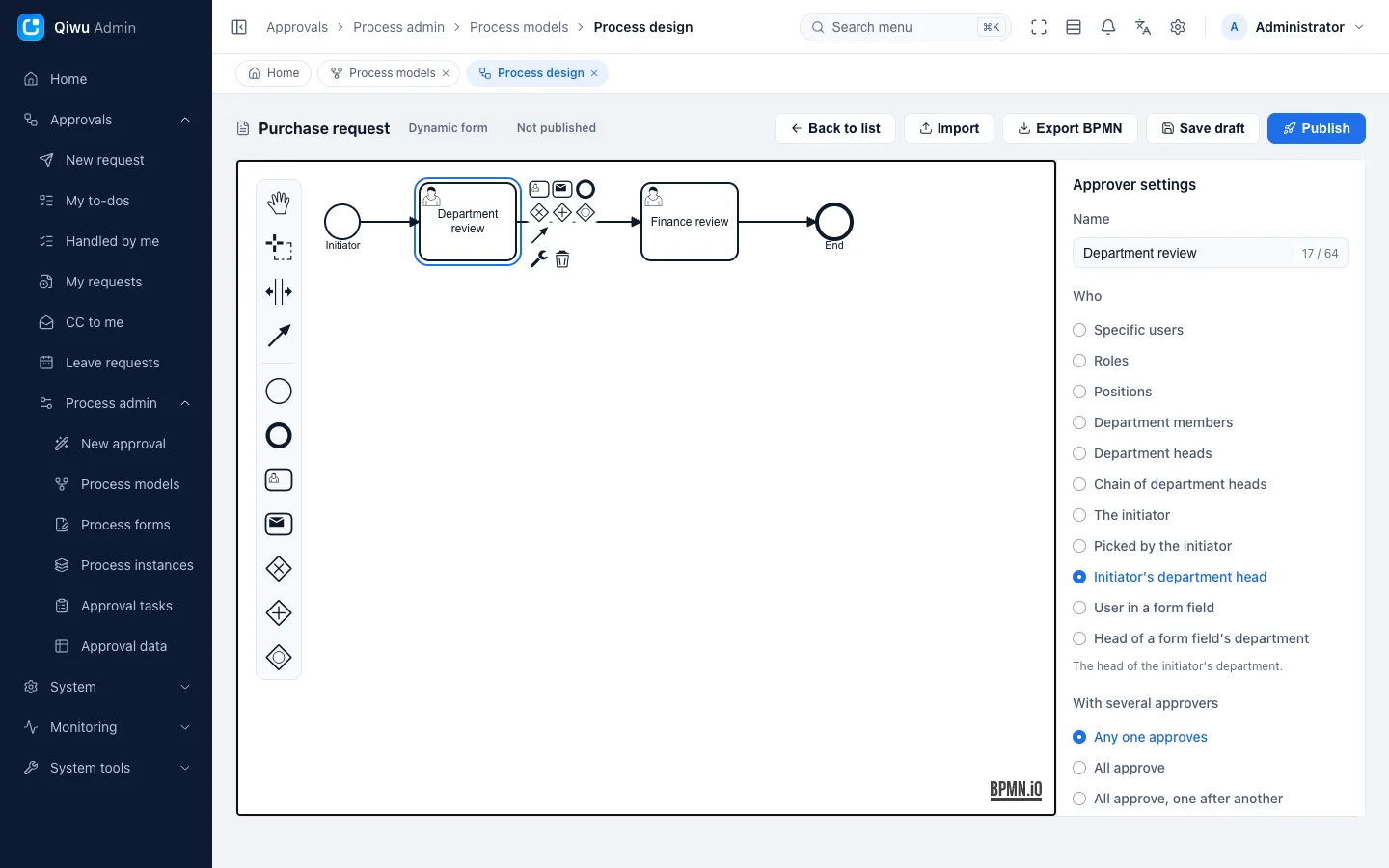
Task: Focus the Search menu box
Action: [905, 27]
